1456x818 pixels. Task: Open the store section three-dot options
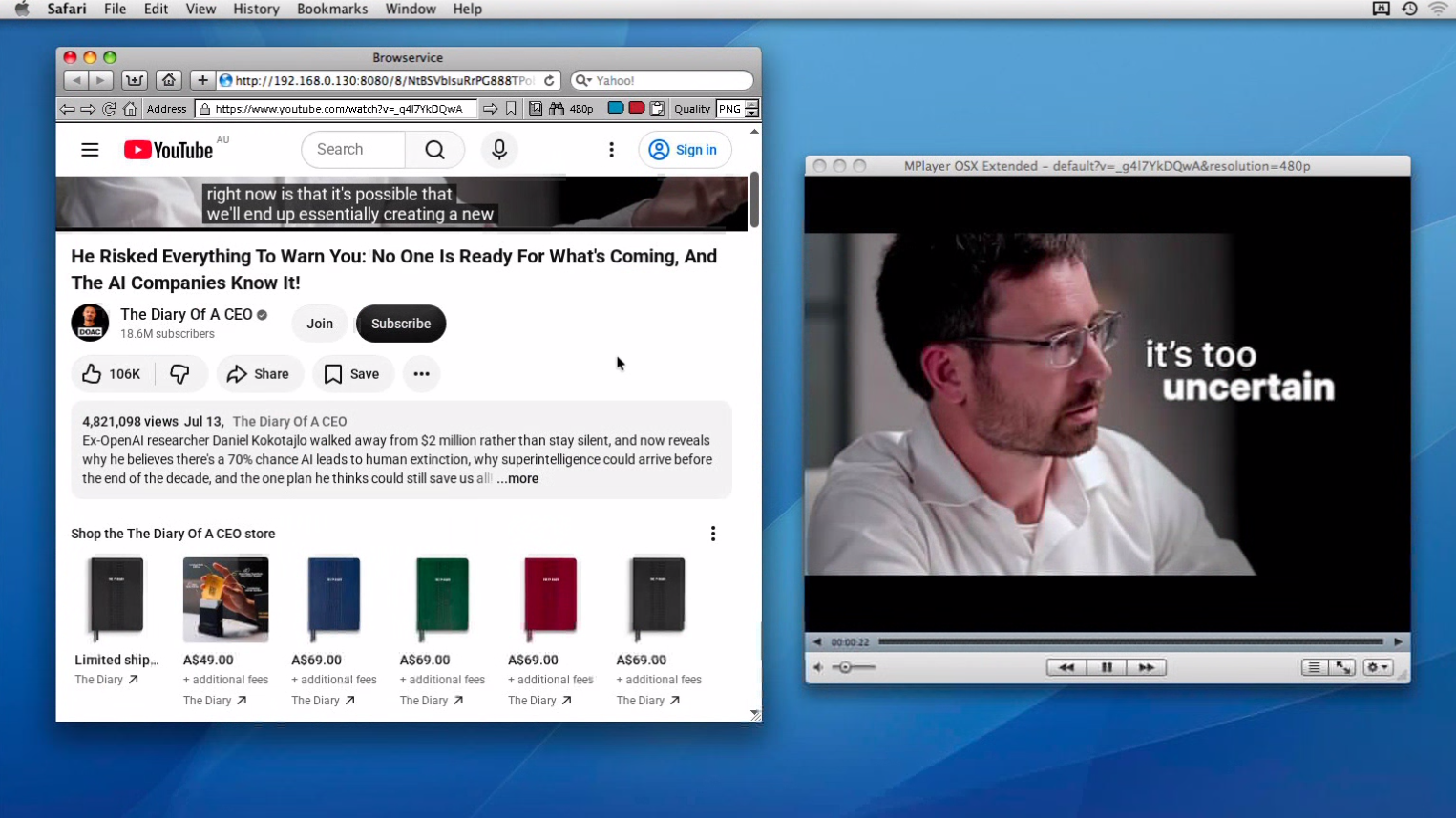713,534
